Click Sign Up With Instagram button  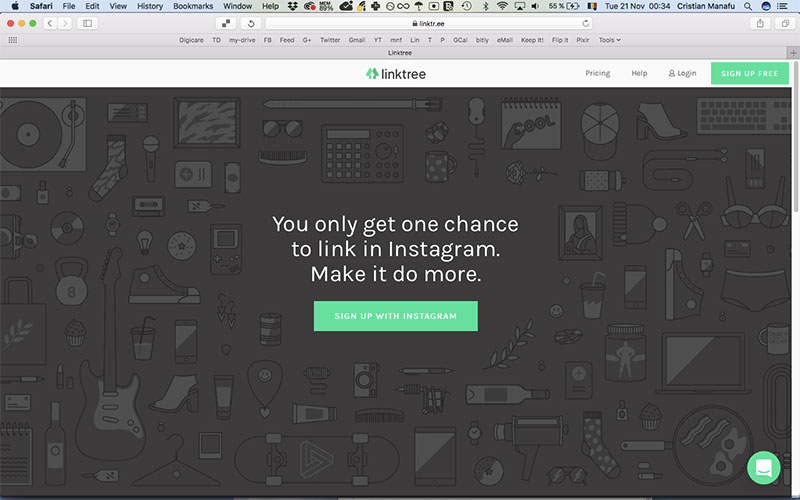pos(395,316)
